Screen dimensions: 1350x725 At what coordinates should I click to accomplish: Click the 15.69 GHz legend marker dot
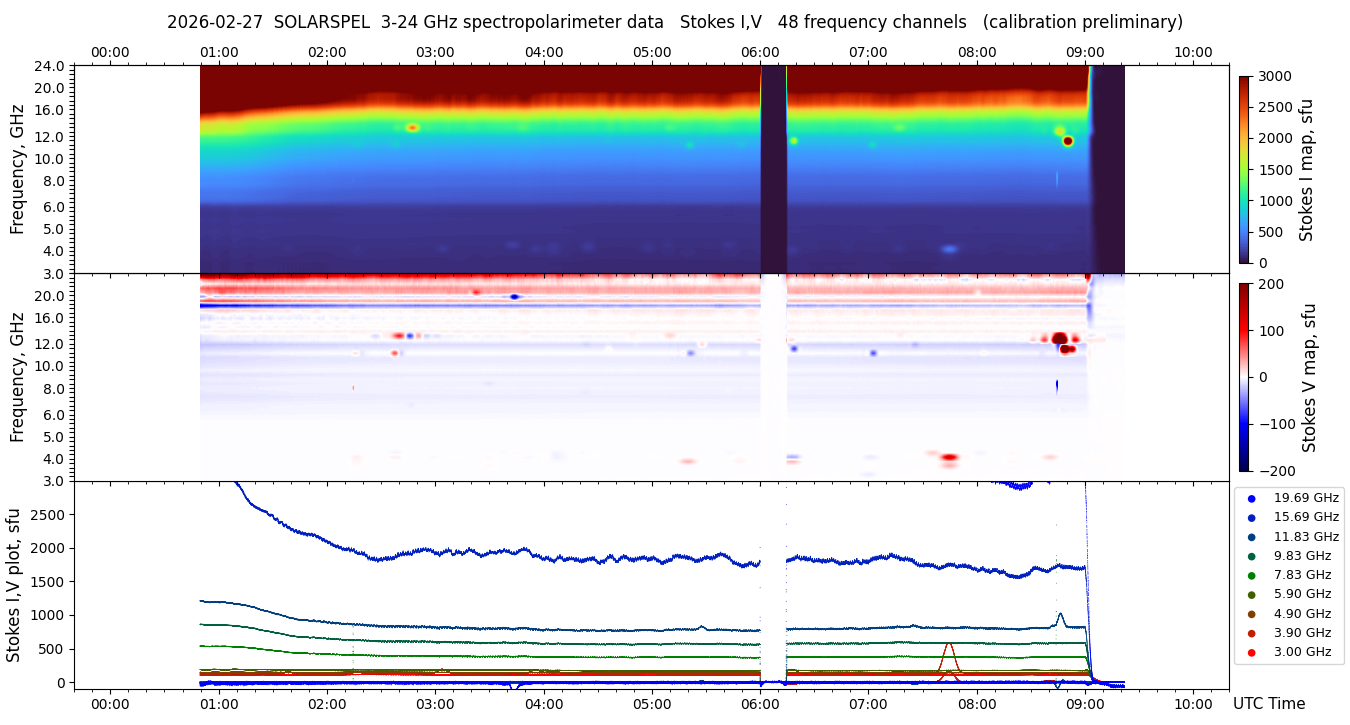(x=1251, y=517)
